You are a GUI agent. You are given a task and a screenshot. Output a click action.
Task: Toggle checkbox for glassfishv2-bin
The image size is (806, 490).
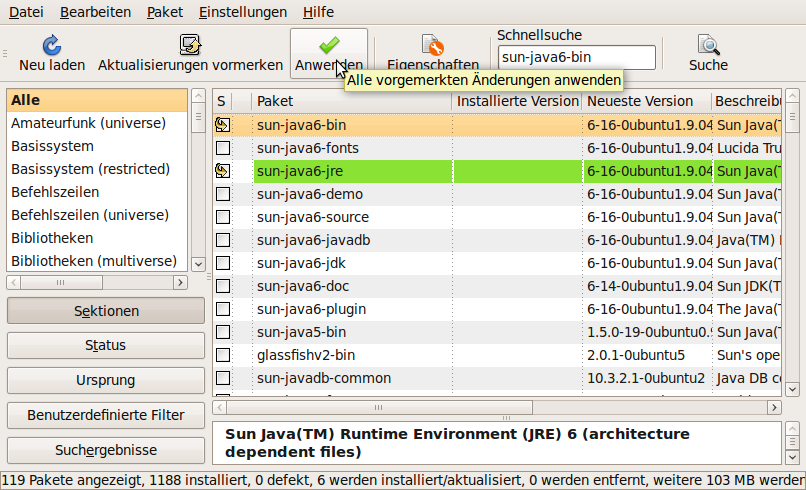tap(223, 355)
